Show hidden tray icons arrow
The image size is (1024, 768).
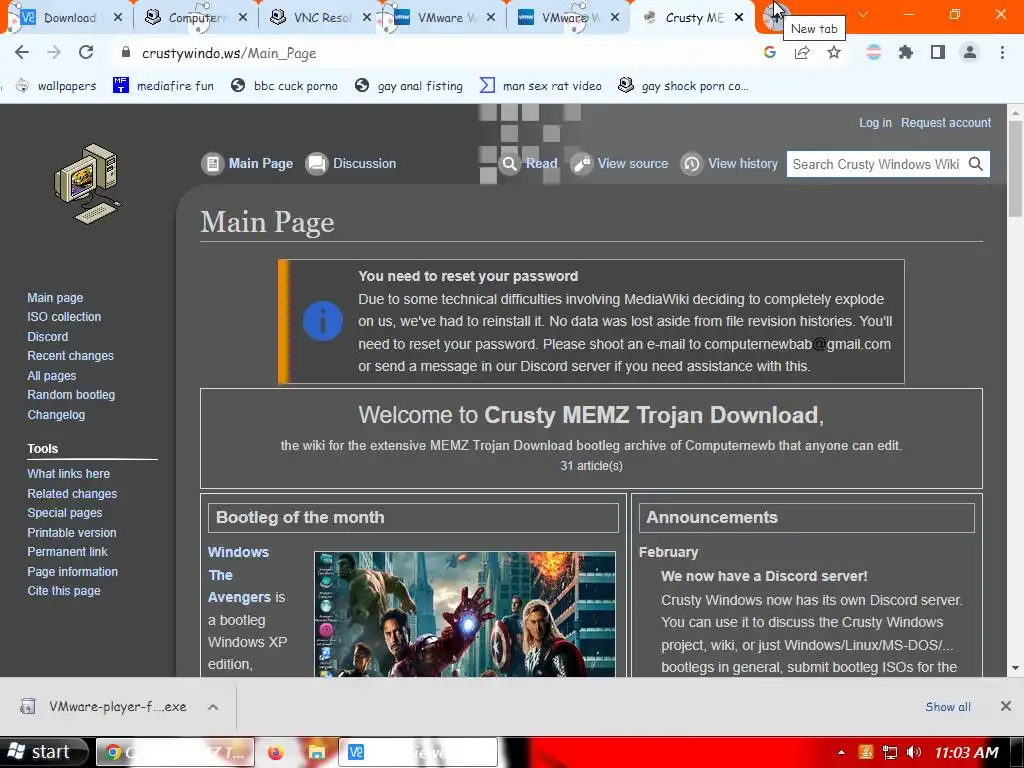[841, 752]
